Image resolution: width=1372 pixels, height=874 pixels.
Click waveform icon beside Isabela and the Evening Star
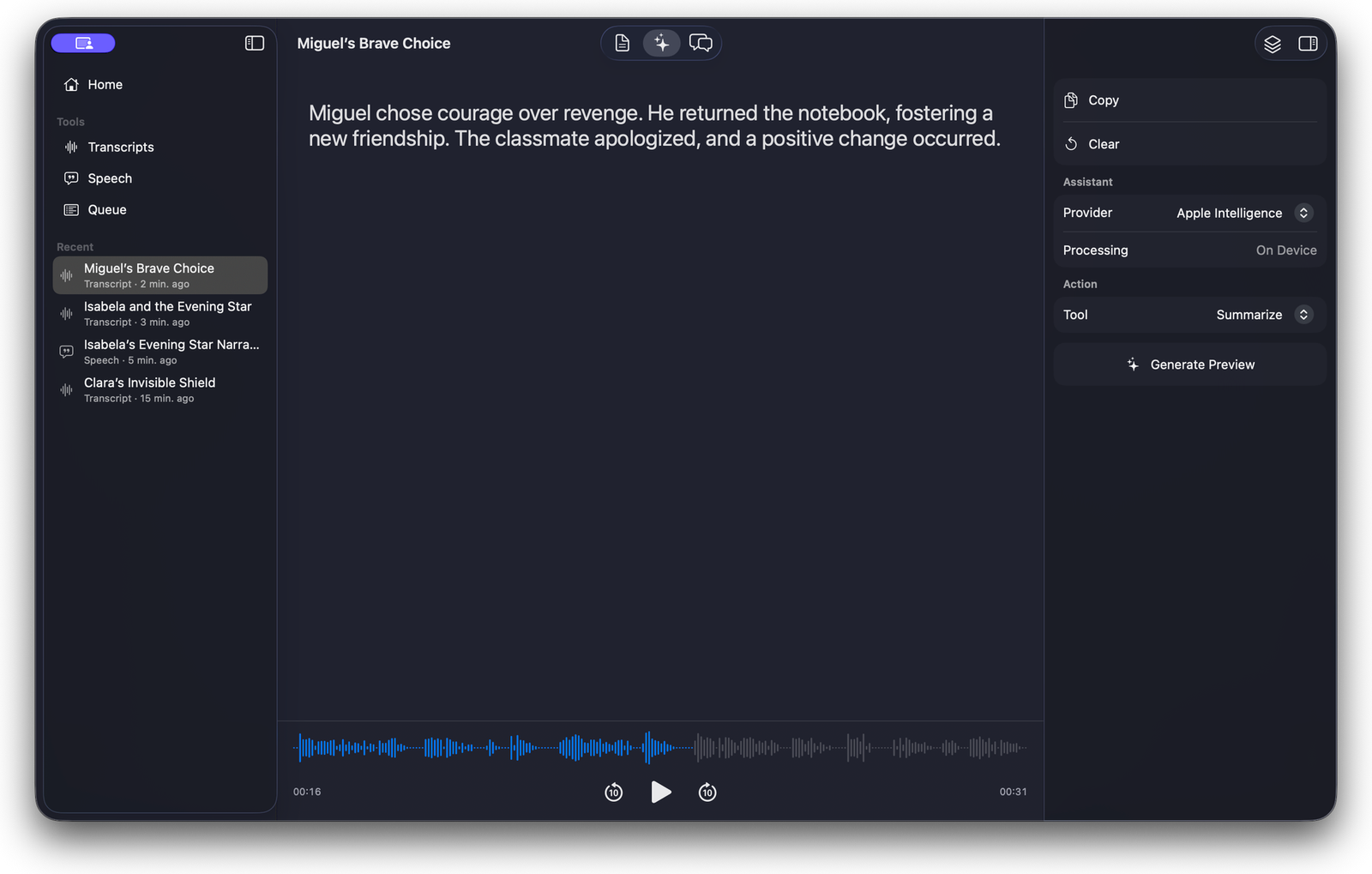(66, 314)
